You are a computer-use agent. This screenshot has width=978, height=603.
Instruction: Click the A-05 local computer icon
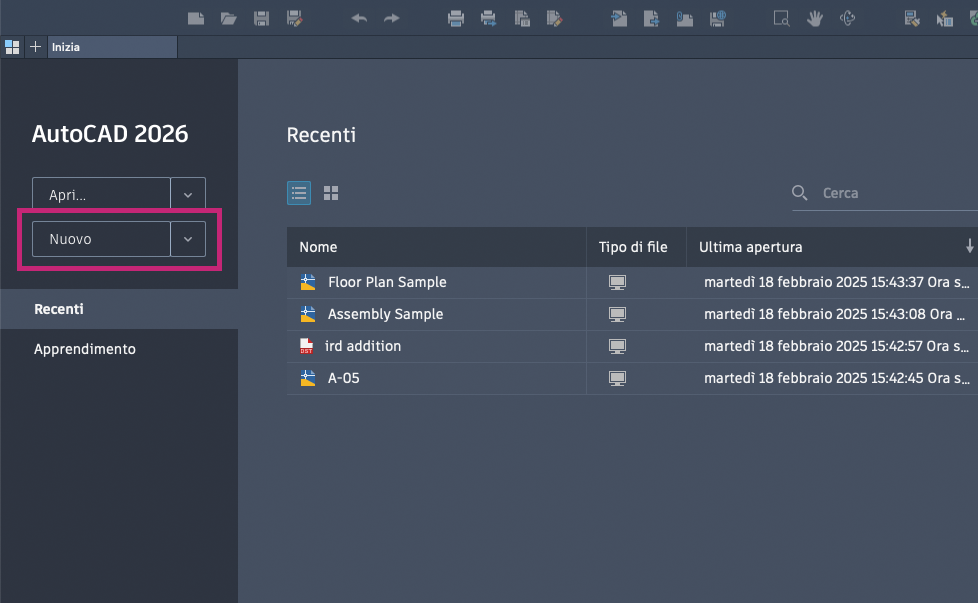point(617,379)
